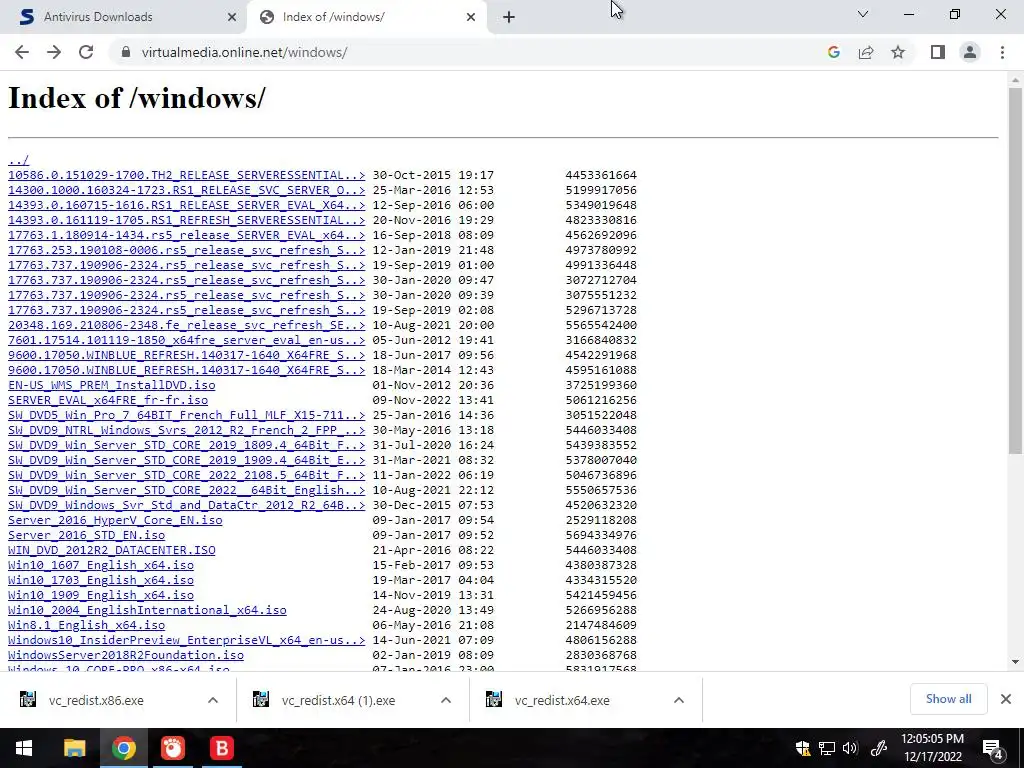Download Win10_1607_English_x64.iso

click(101, 565)
